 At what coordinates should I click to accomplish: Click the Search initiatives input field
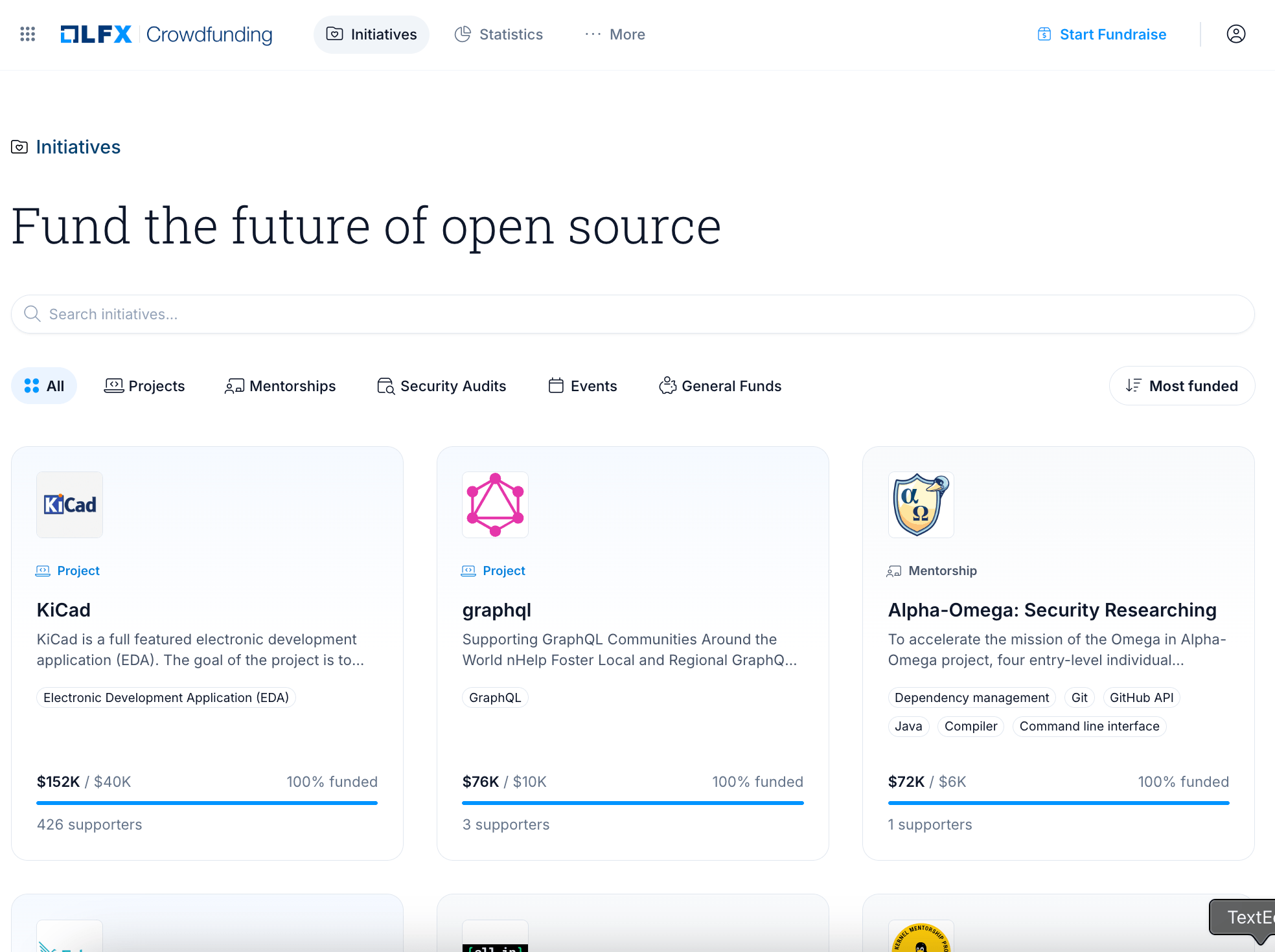click(x=633, y=314)
